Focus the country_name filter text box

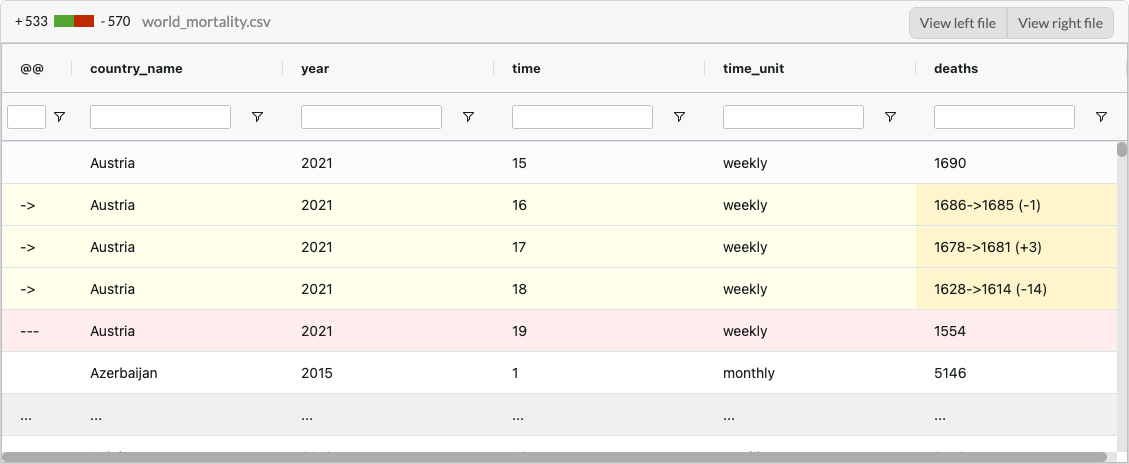[x=160, y=118]
